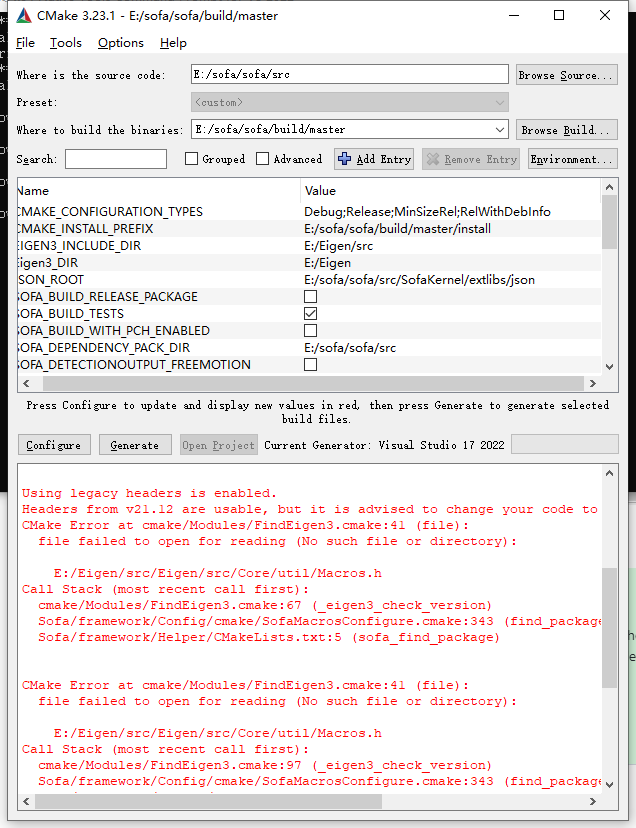Click the Sofa/framework/Helper/CMakeLists.txt:5 log line

click(269, 637)
